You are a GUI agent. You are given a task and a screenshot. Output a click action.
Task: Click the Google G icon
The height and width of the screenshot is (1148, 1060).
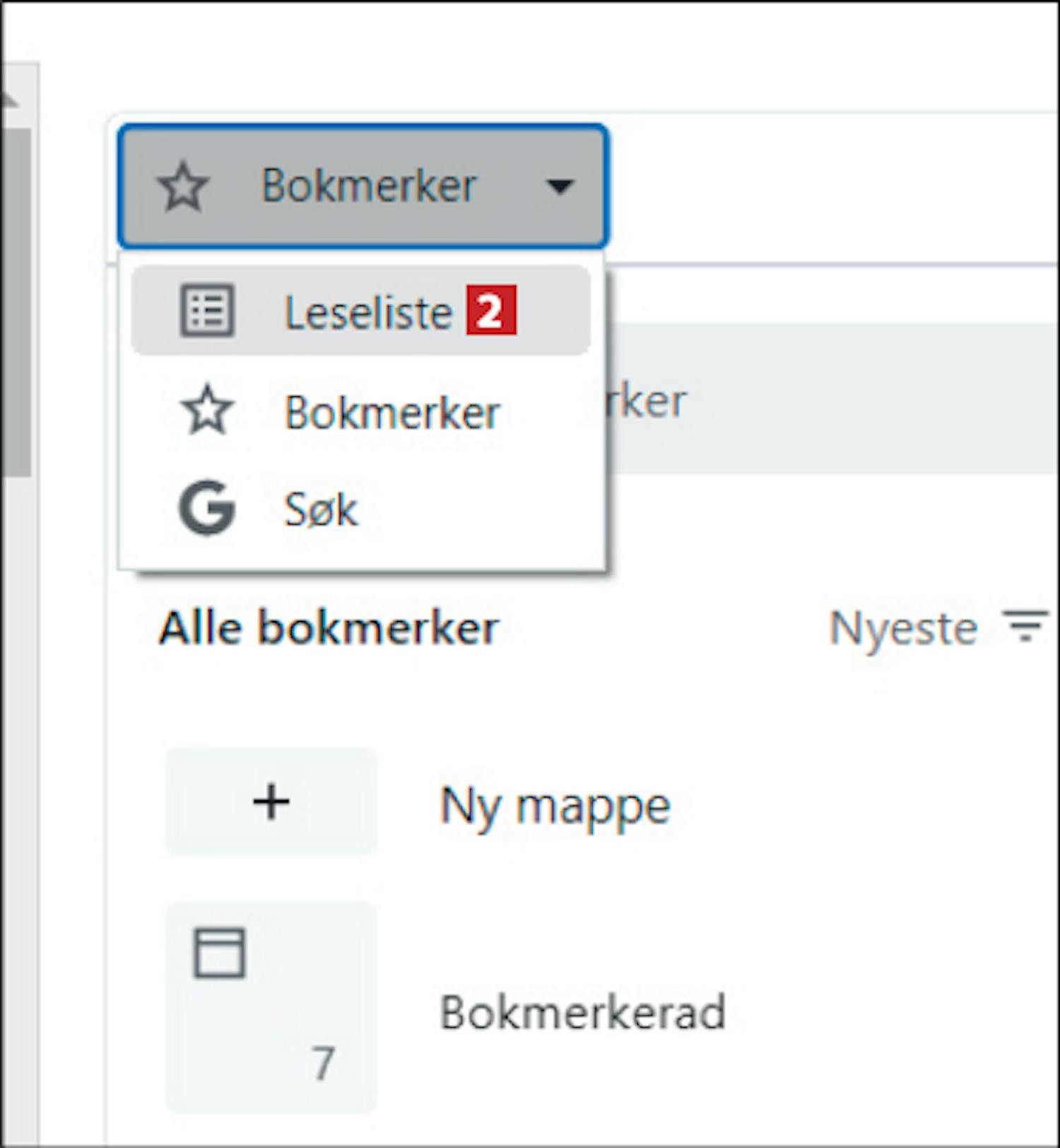pyautogui.click(x=207, y=508)
